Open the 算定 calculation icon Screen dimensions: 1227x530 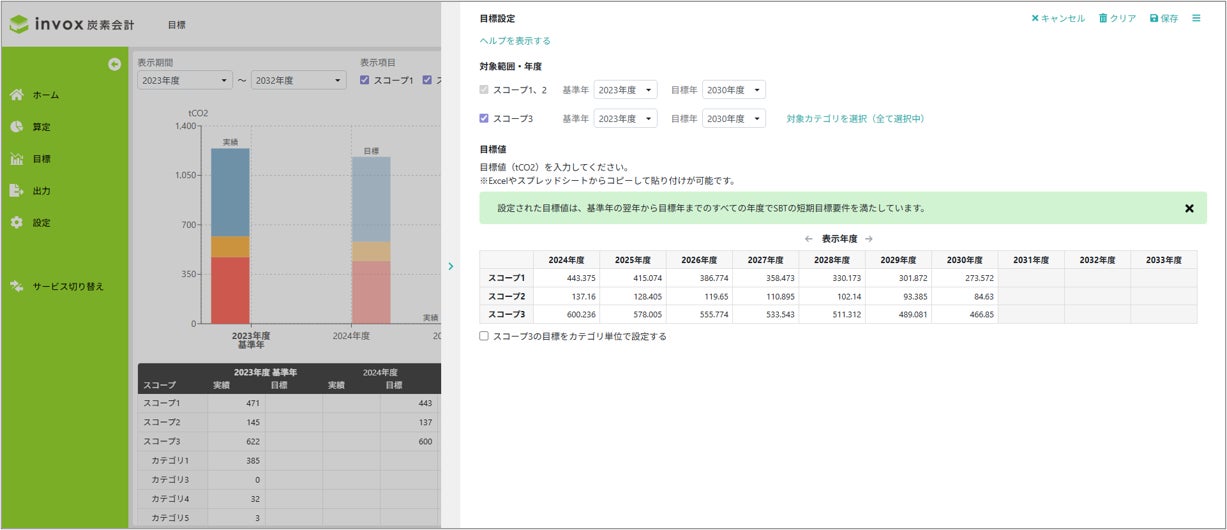coord(17,127)
